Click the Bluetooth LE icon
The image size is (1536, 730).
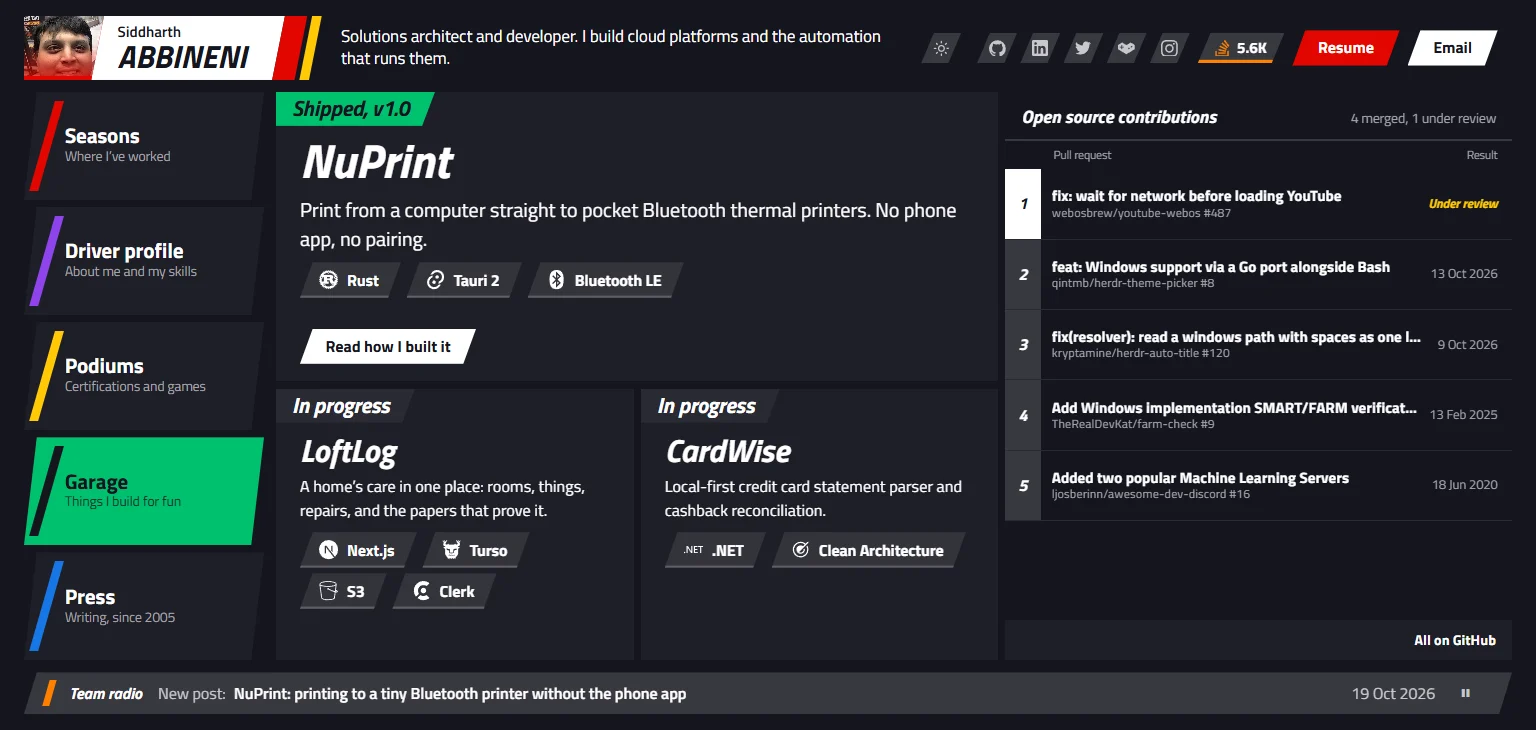pyautogui.click(x=556, y=281)
